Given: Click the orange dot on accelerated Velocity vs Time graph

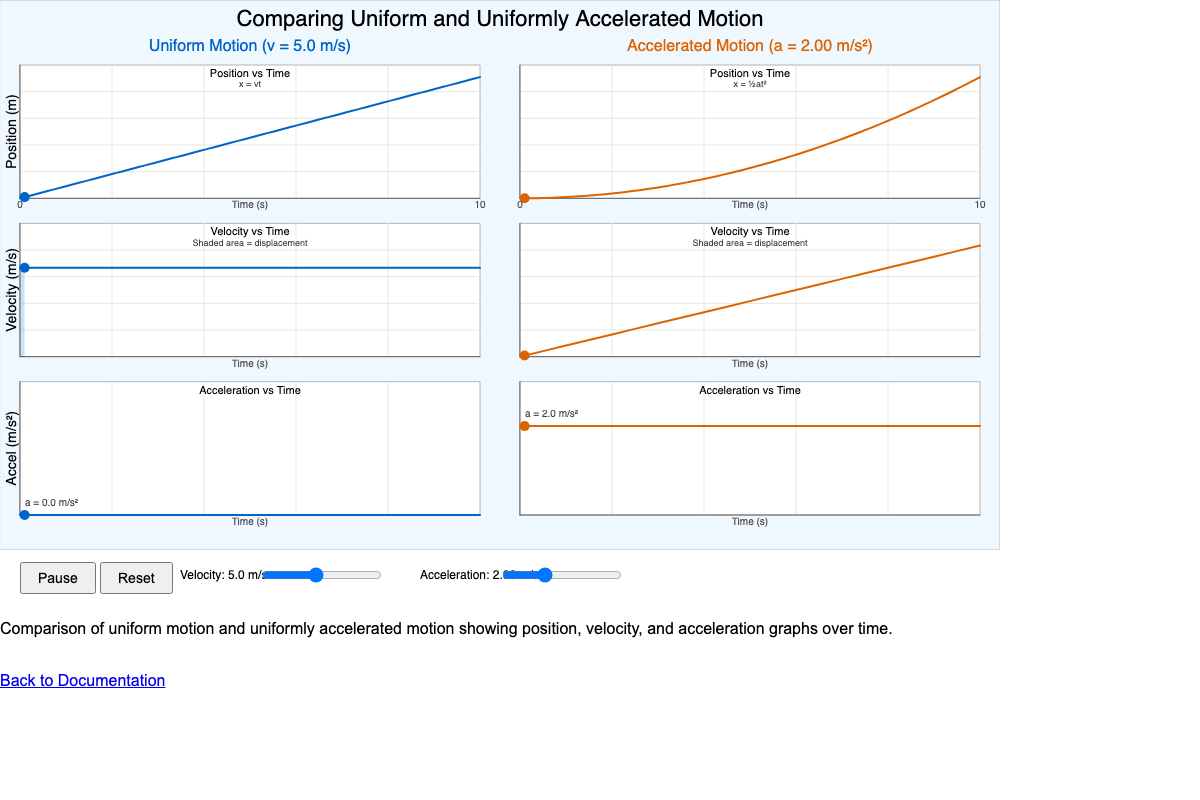Looking at the screenshot, I should point(524,353).
